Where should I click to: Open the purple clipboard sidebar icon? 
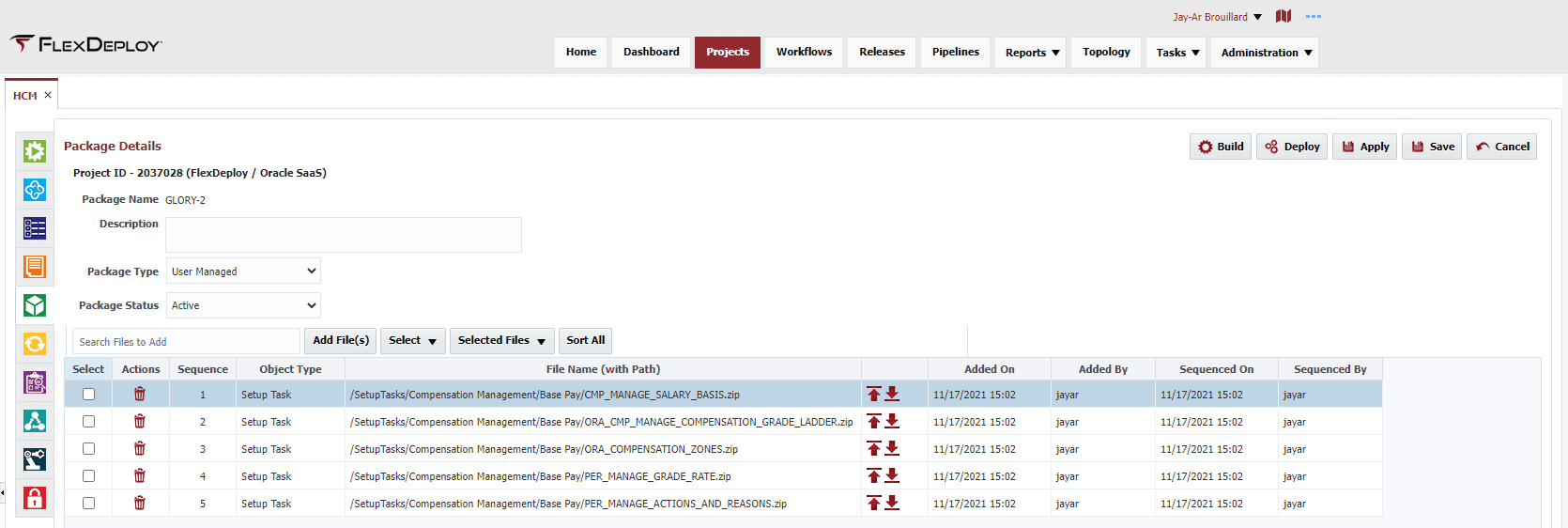pos(35,382)
